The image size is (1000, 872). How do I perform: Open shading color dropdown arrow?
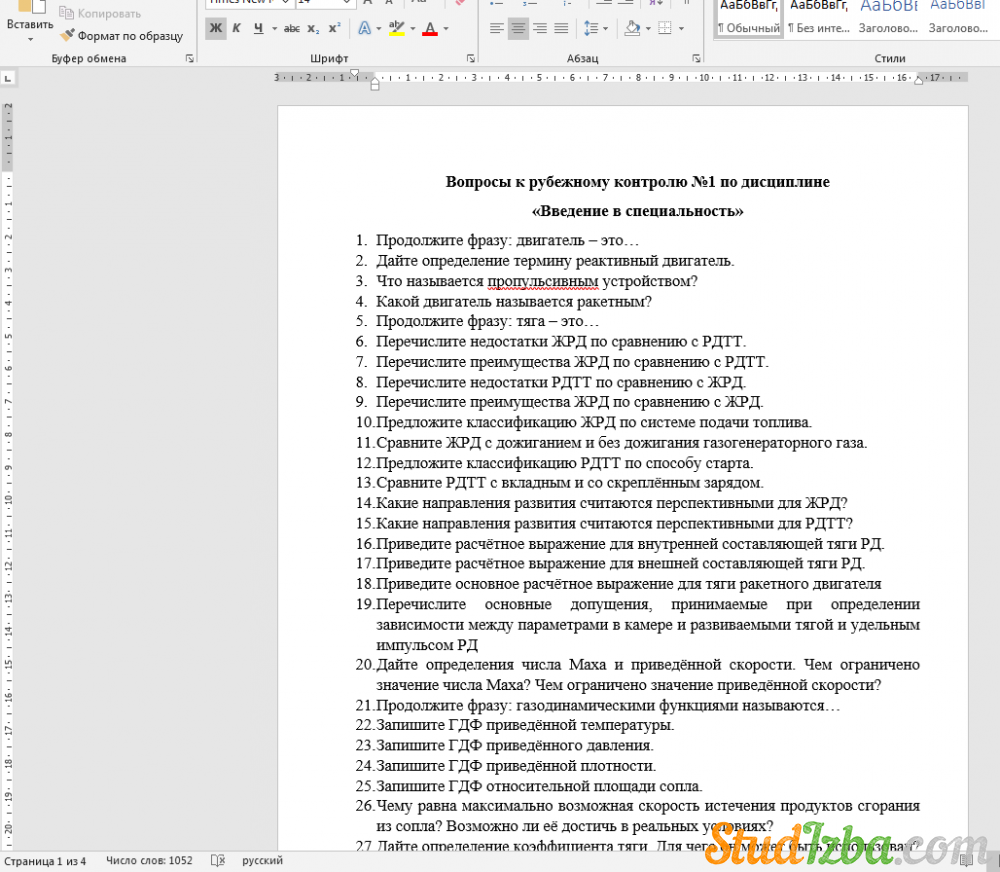[648, 28]
